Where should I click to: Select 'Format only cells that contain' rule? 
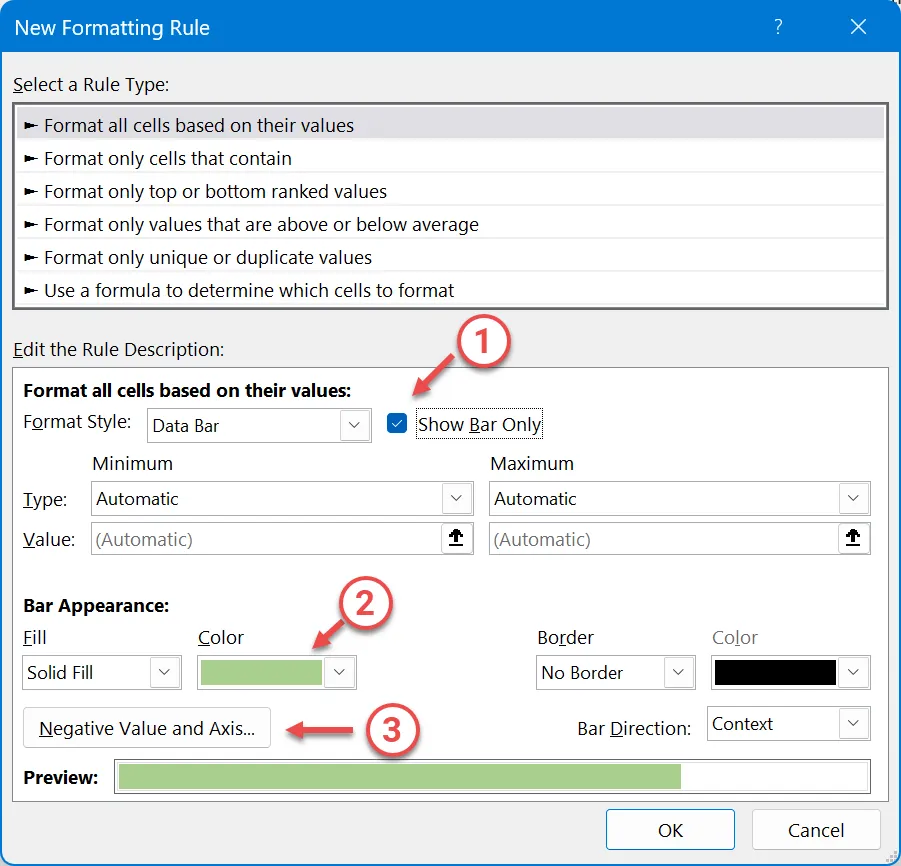[x=168, y=158]
